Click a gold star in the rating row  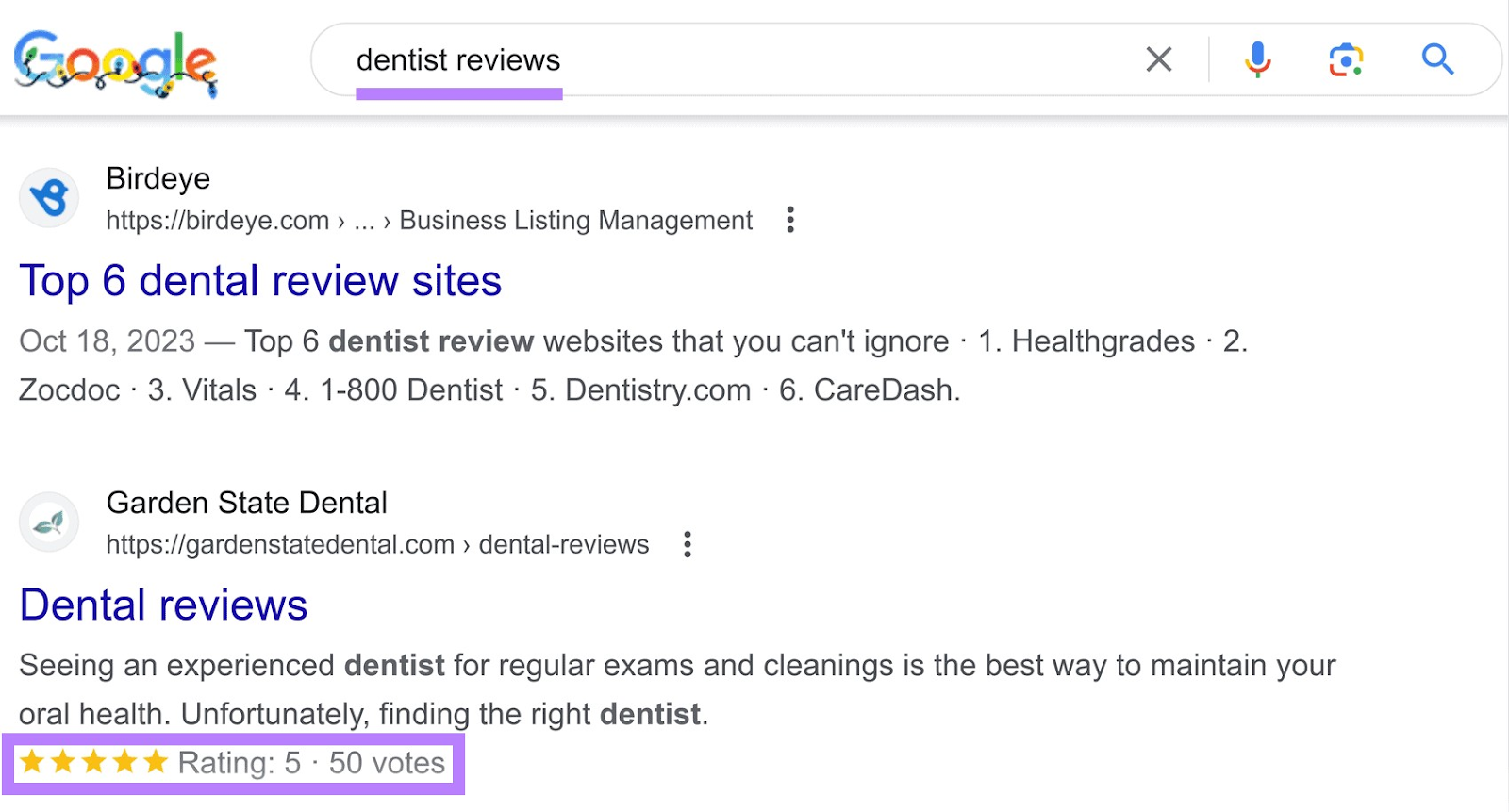tap(94, 762)
